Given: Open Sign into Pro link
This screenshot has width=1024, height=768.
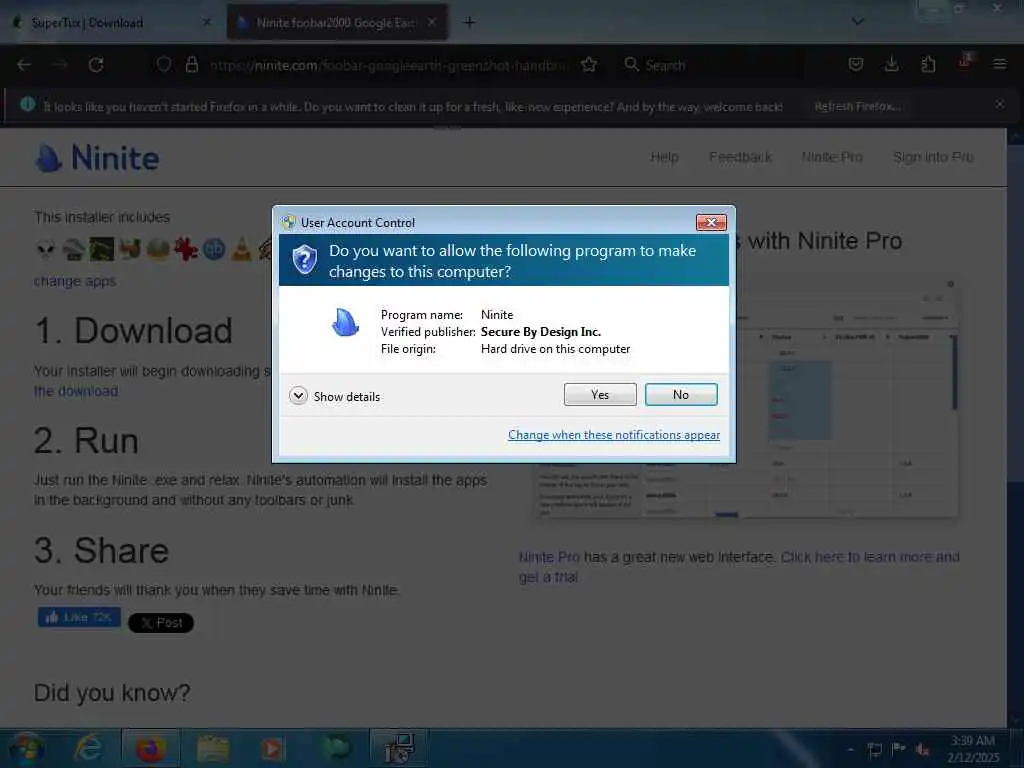Looking at the screenshot, I should pyautogui.click(x=933, y=157).
